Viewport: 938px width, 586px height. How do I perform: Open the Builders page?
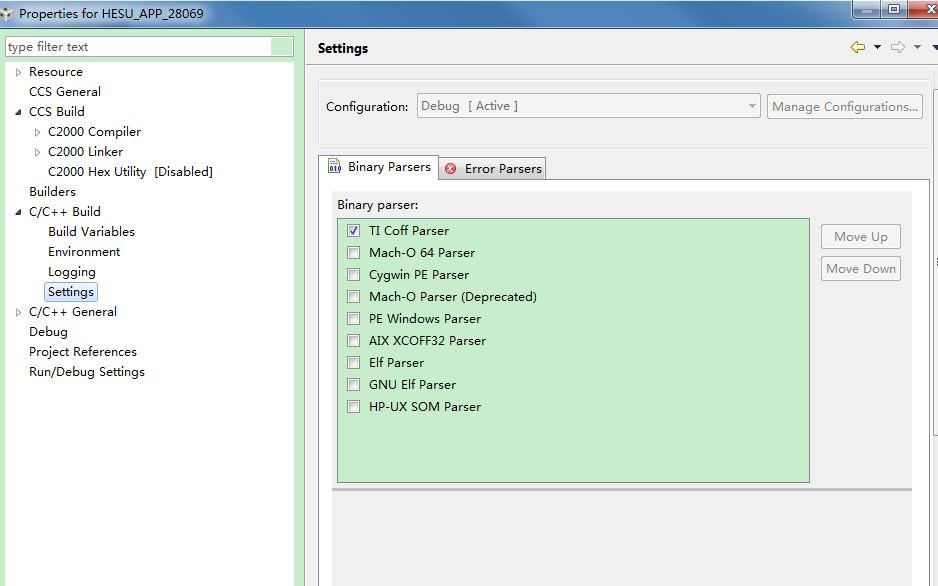tap(52, 191)
